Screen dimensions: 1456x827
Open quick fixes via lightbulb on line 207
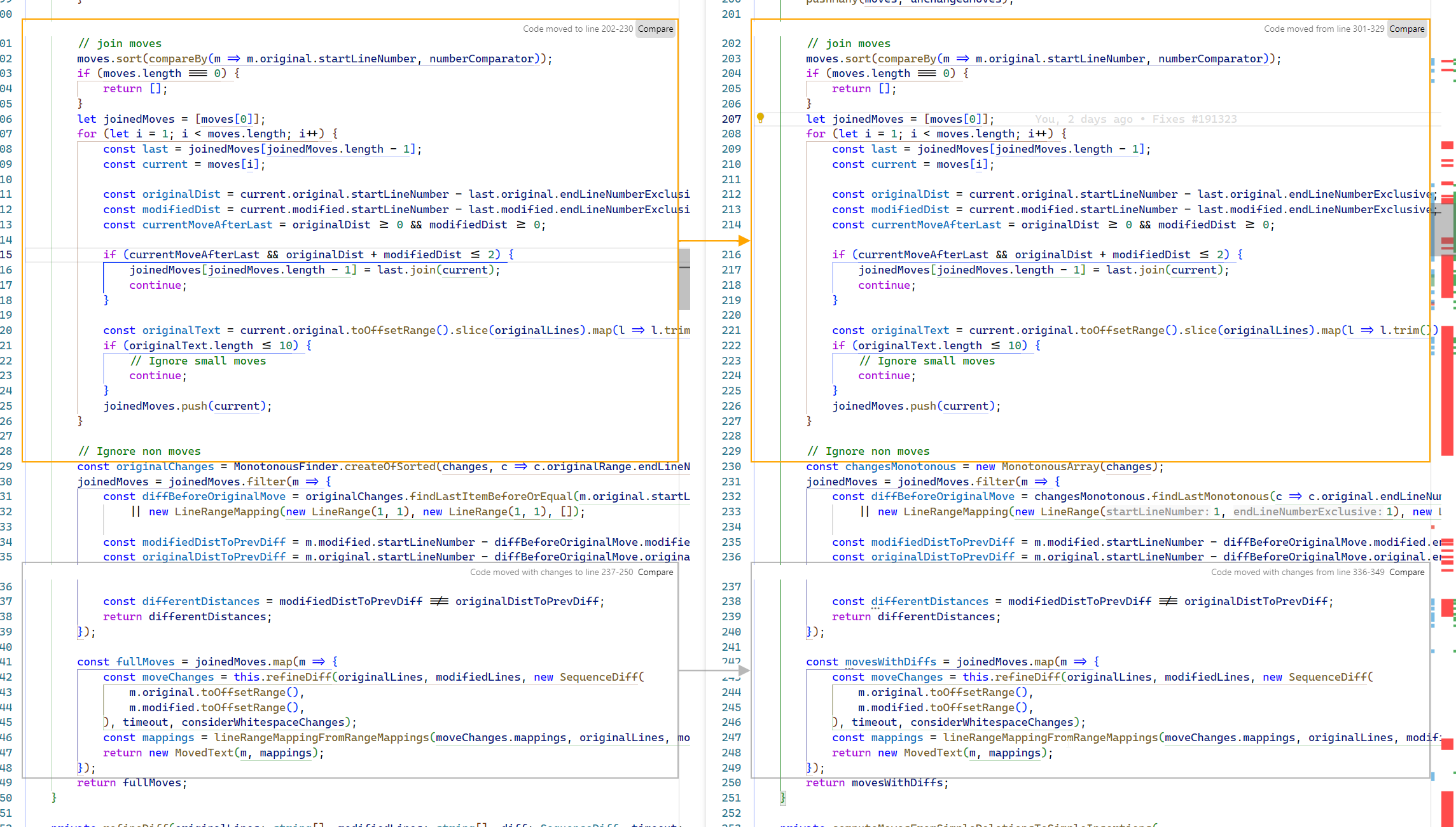761,119
